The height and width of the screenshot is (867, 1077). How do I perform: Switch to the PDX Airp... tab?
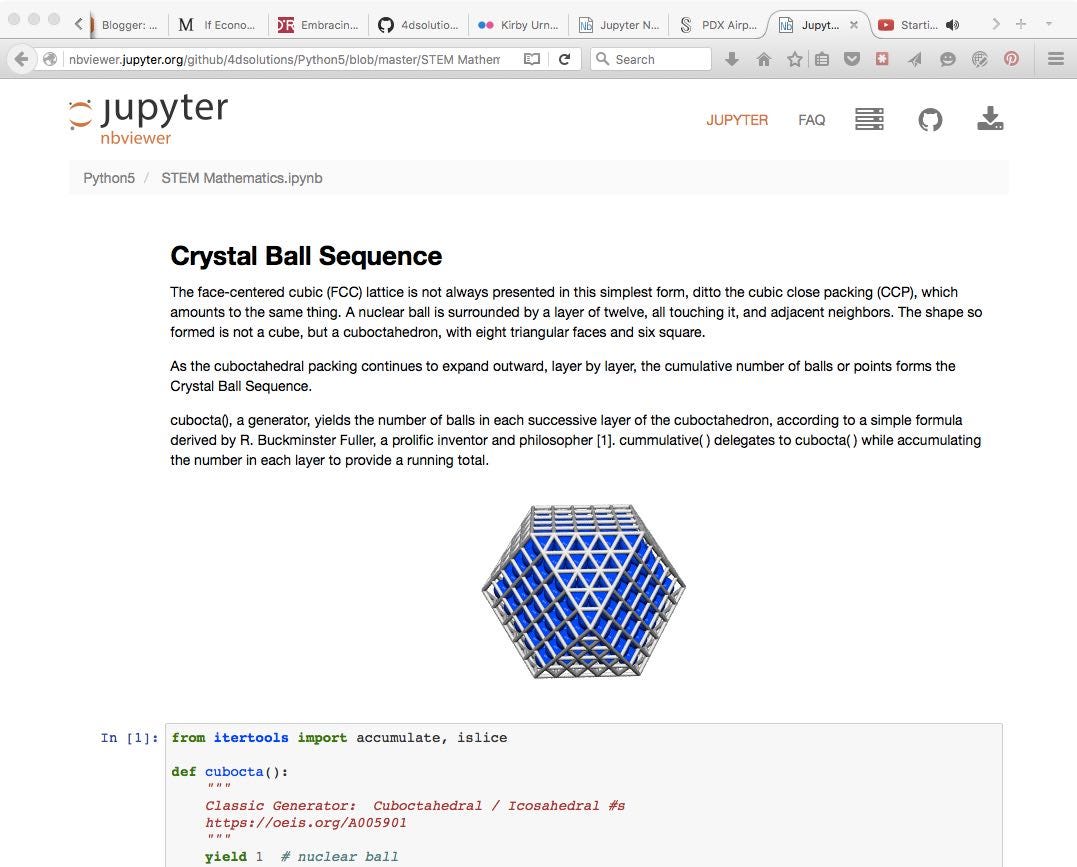719,25
